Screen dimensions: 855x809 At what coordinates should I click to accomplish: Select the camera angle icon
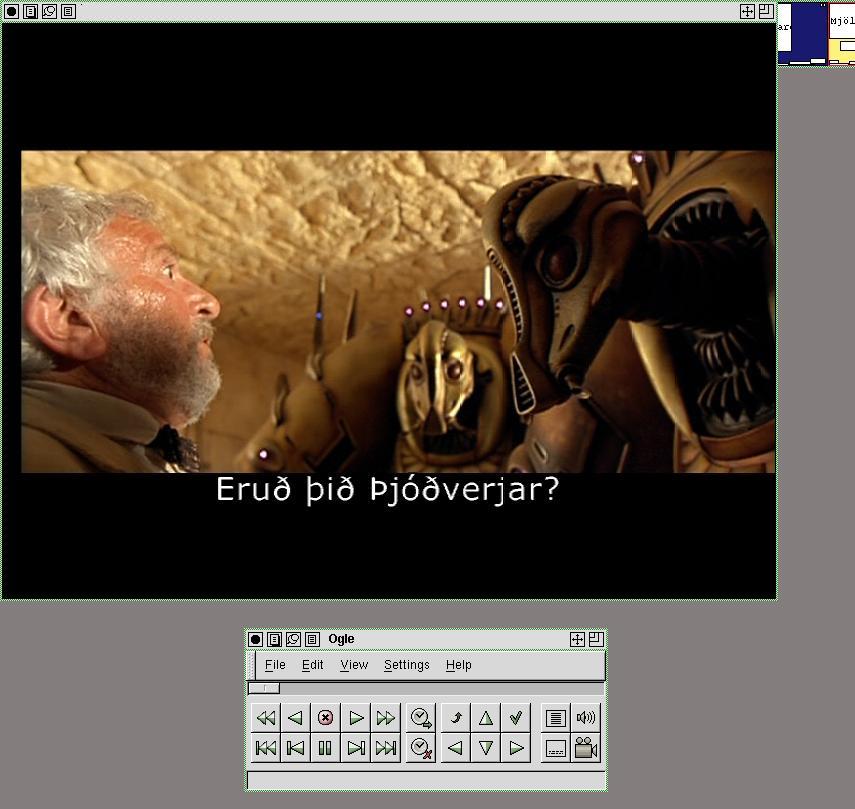coord(586,748)
